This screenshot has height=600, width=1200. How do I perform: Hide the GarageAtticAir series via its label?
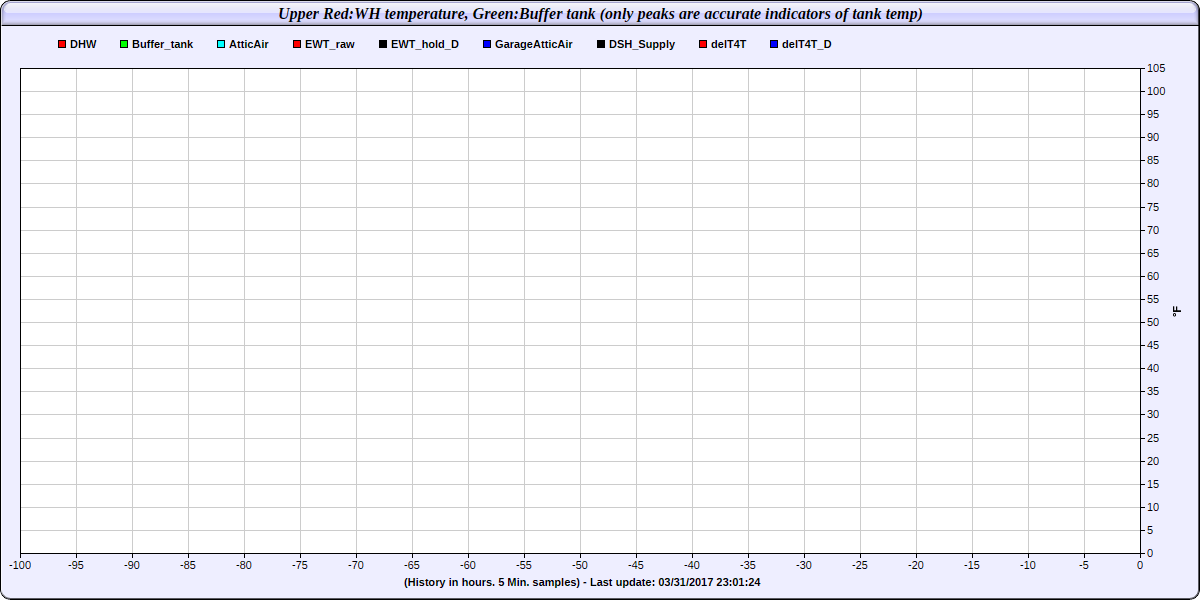(533, 45)
